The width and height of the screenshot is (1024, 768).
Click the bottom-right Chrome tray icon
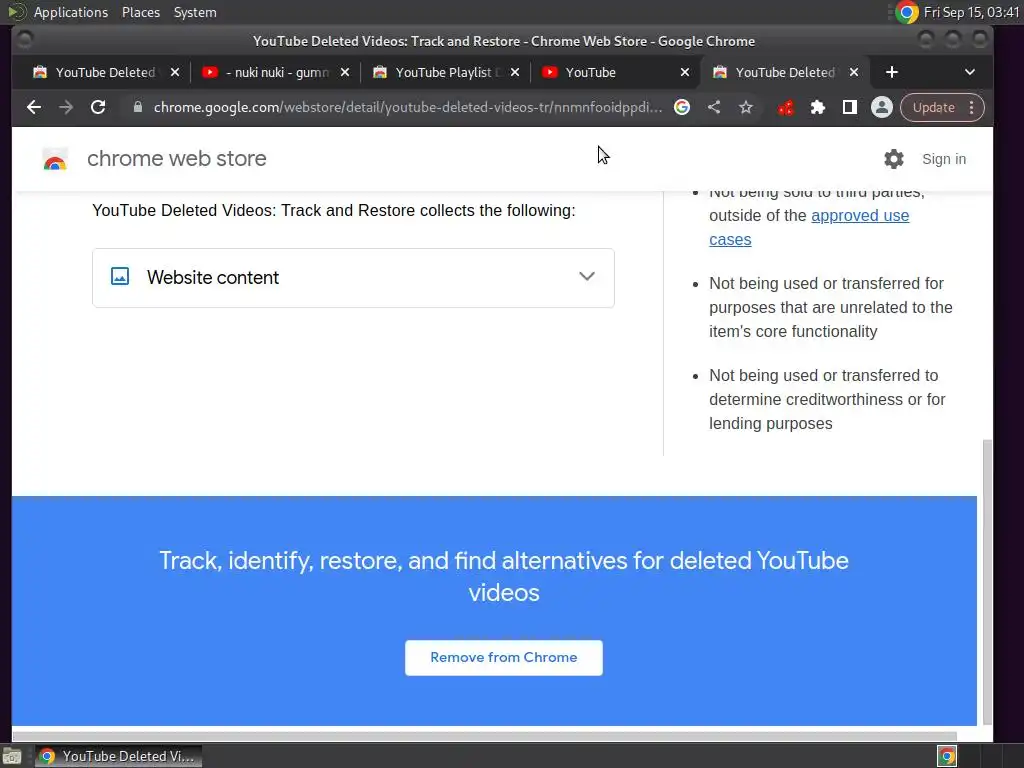947,756
